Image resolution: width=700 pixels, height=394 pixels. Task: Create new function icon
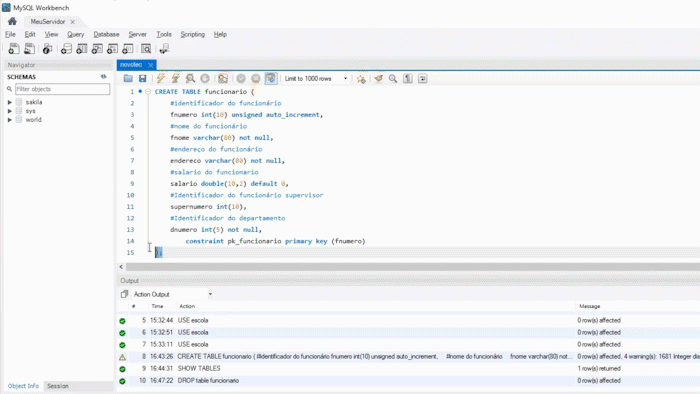point(128,49)
